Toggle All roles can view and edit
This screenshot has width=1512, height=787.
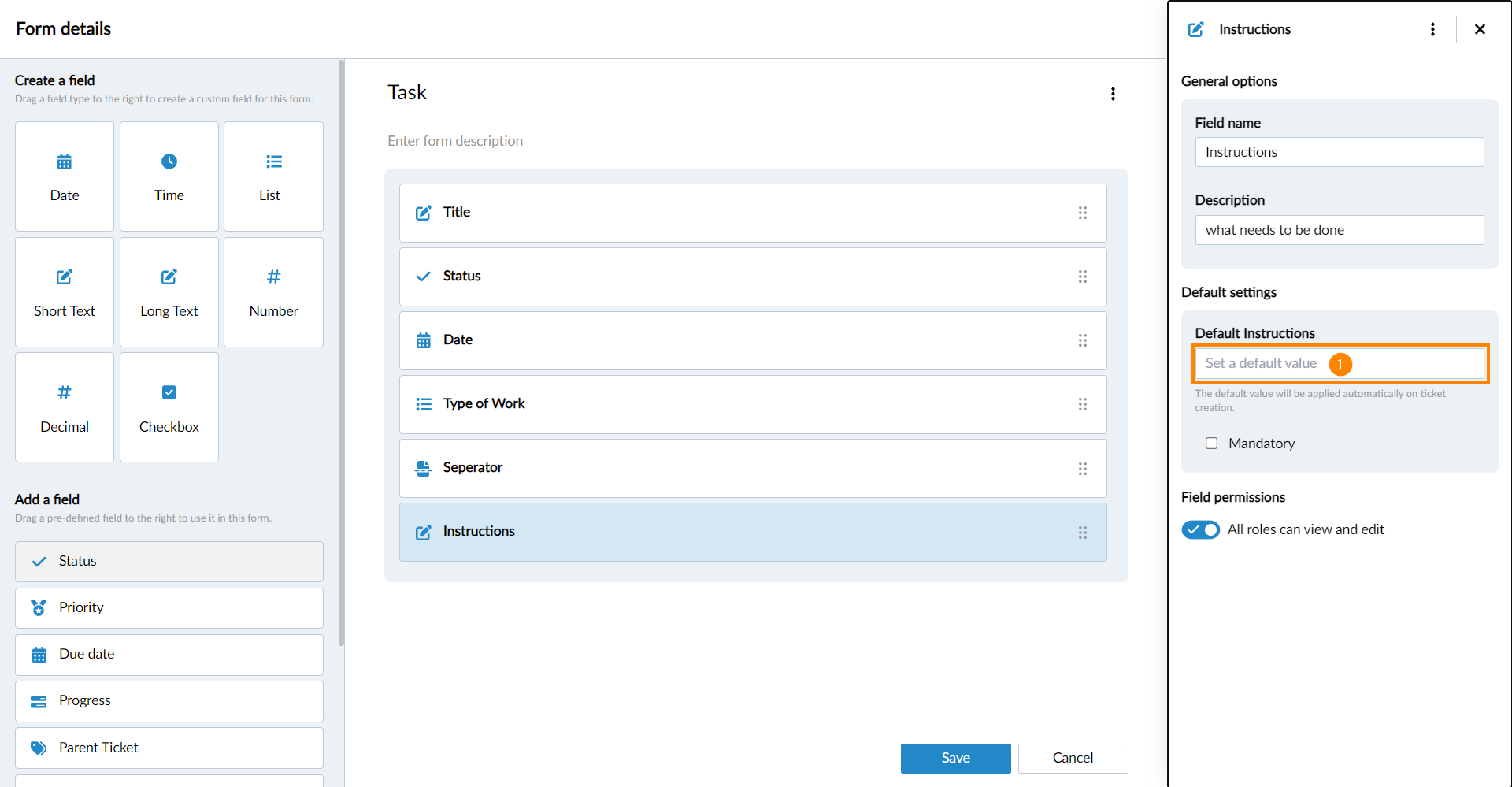coord(1200,529)
